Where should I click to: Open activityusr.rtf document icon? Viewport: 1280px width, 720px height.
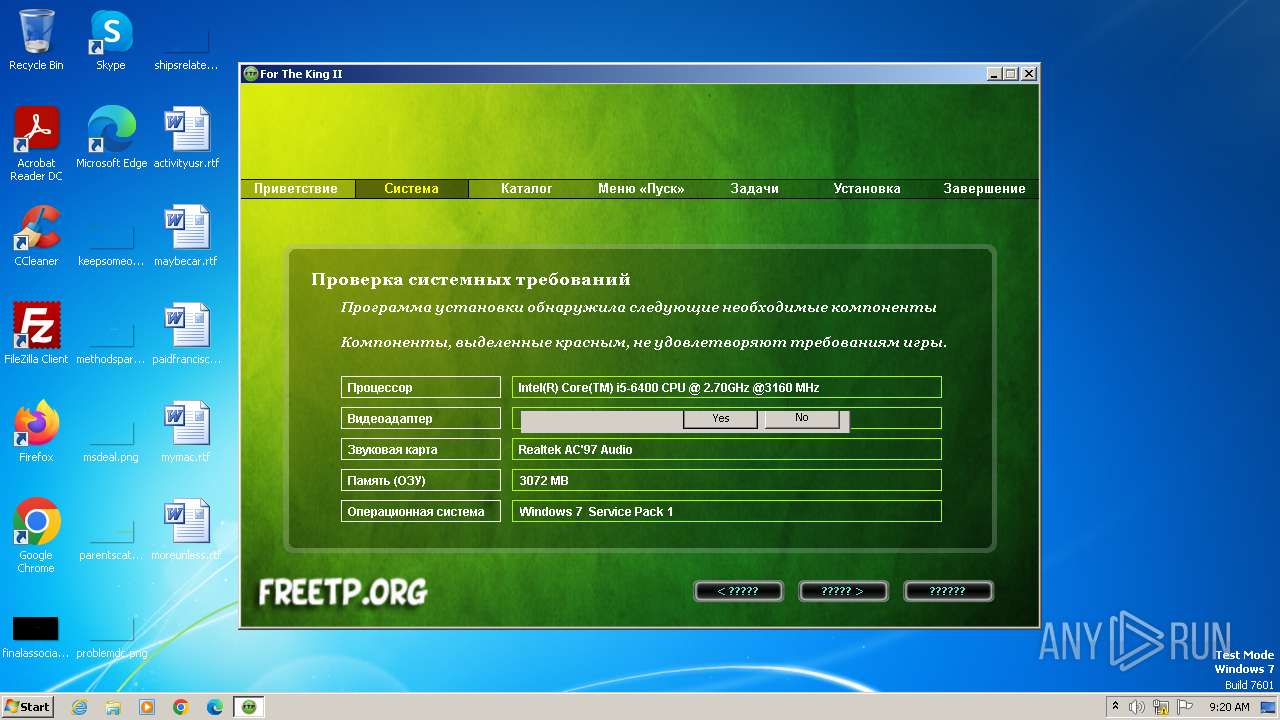(186, 138)
